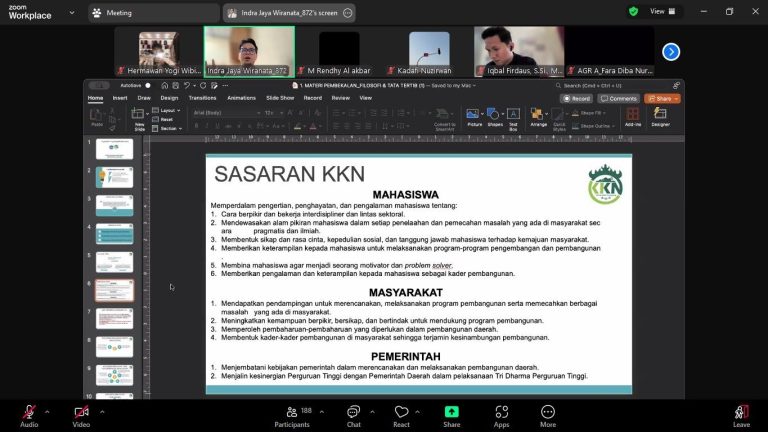
Task: Select Indra Jaya Wiranata_872's screen tab
Action: click(289, 13)
